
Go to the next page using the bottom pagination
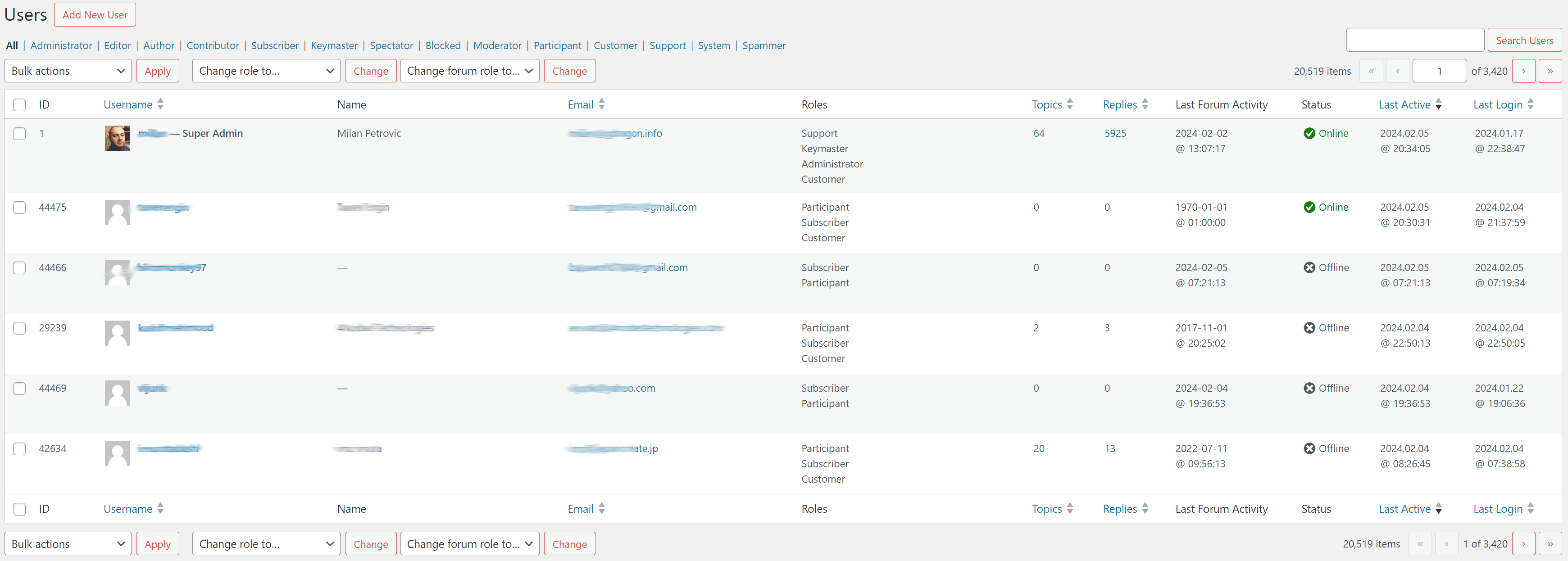(x=1523, y=544)
